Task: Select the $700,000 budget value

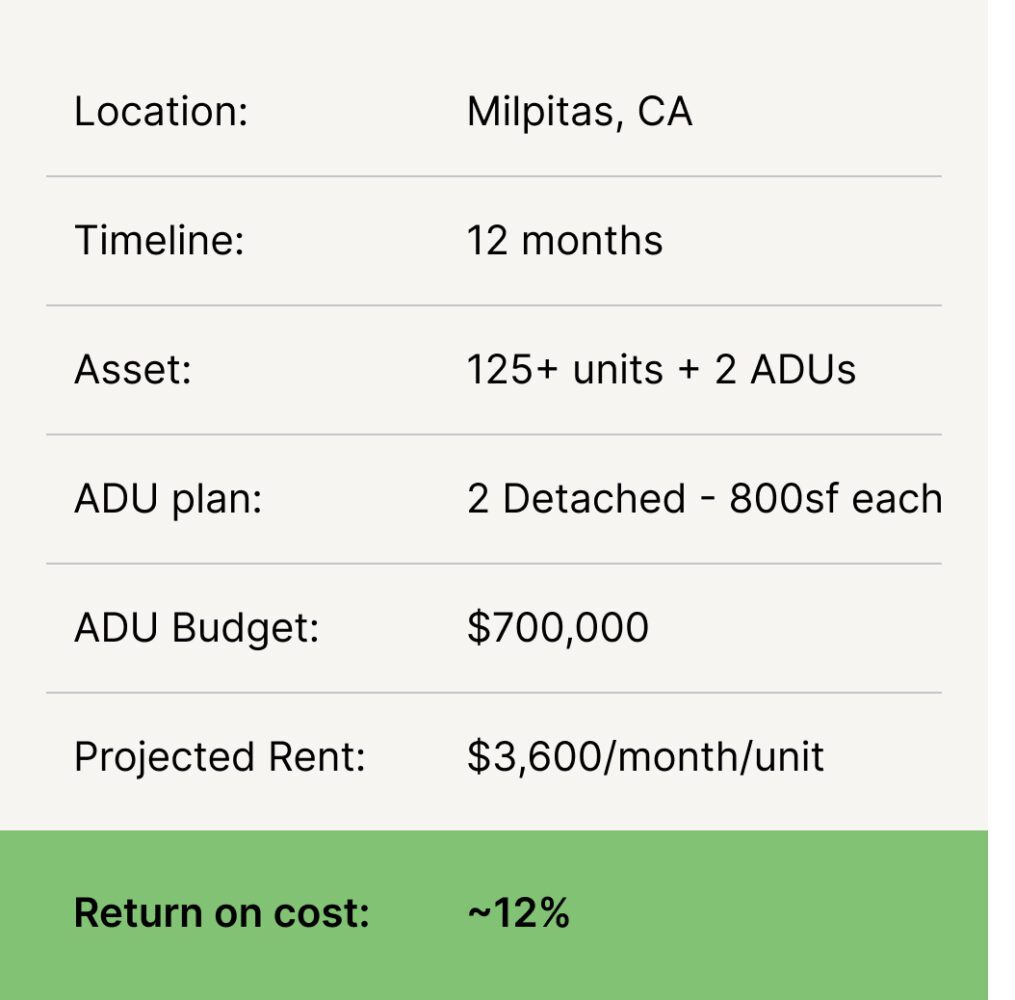Action: [557, 627]
